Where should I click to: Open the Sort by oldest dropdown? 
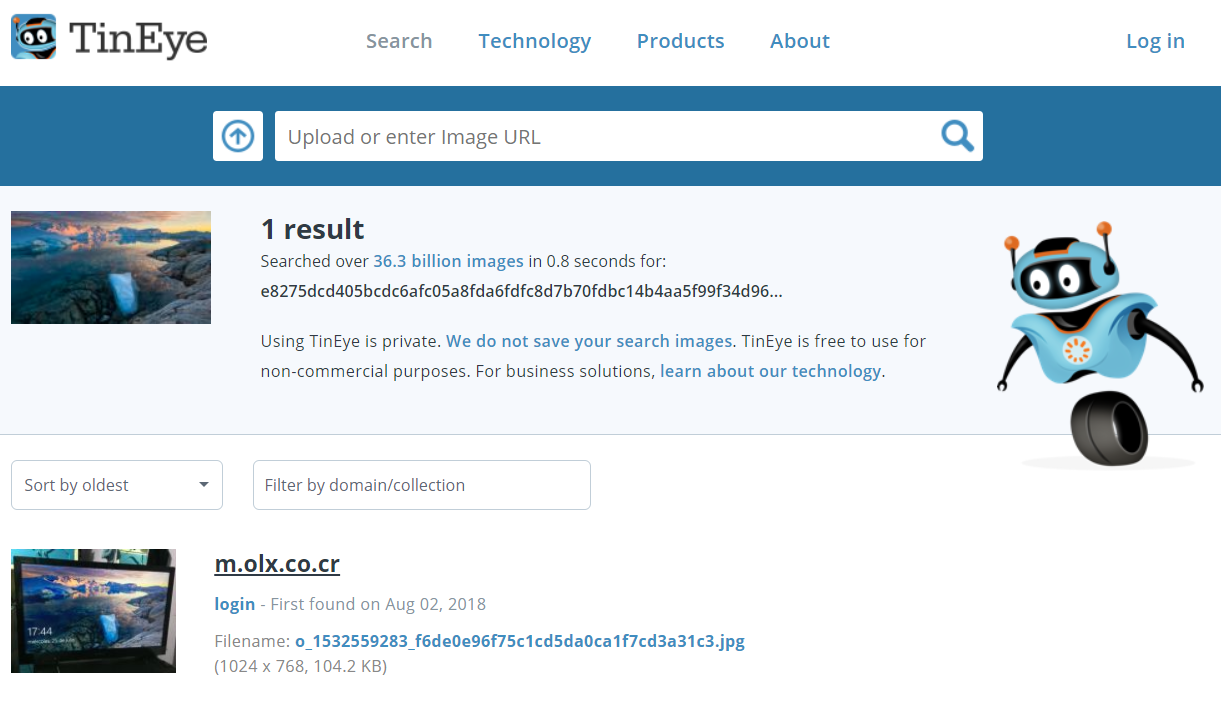(x=117, y=485)
